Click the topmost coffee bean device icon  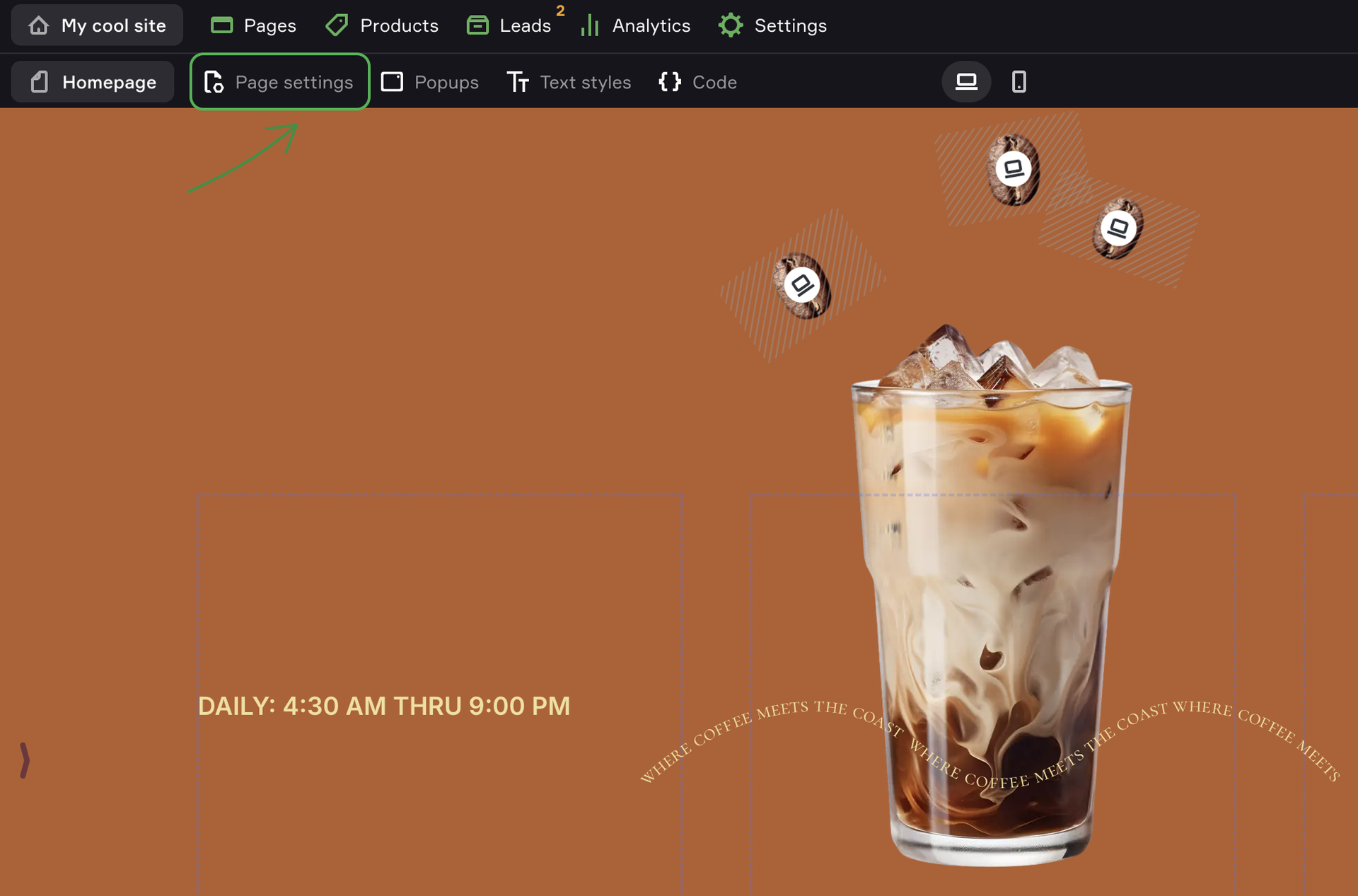tap(1014, 168)
